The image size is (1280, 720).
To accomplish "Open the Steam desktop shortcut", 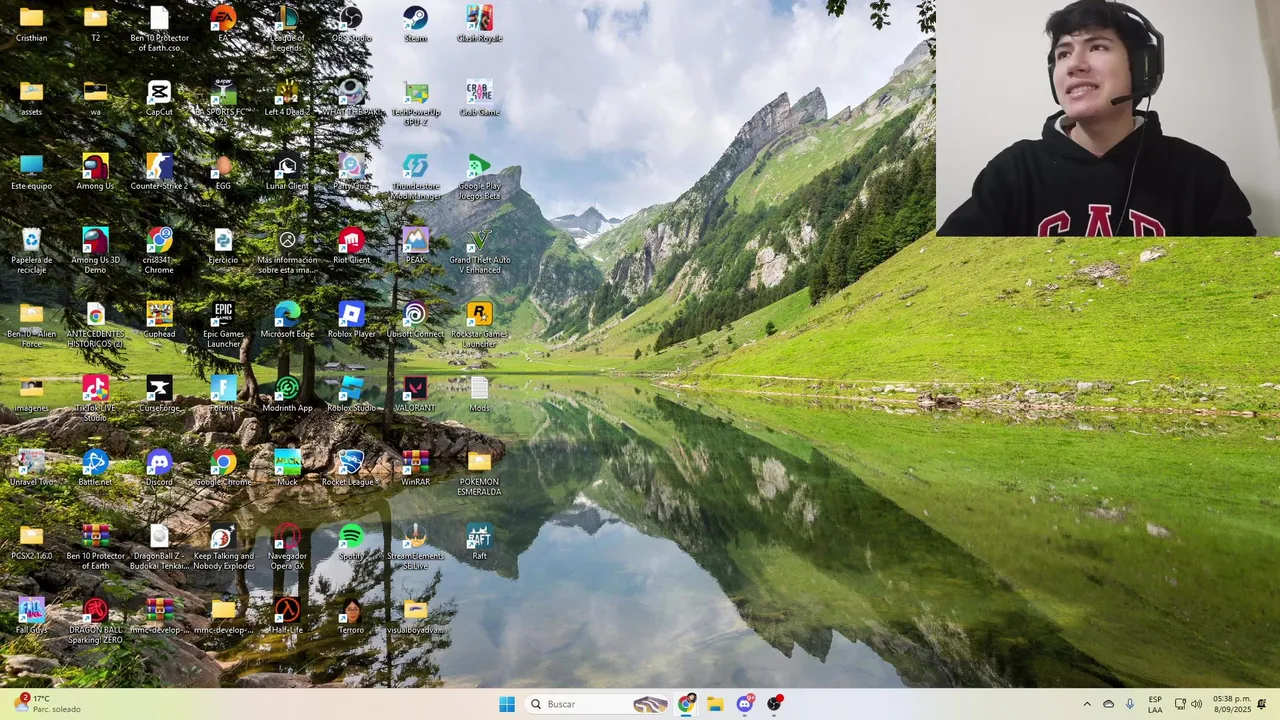I will pyautogui.click(x=415, y=24).
